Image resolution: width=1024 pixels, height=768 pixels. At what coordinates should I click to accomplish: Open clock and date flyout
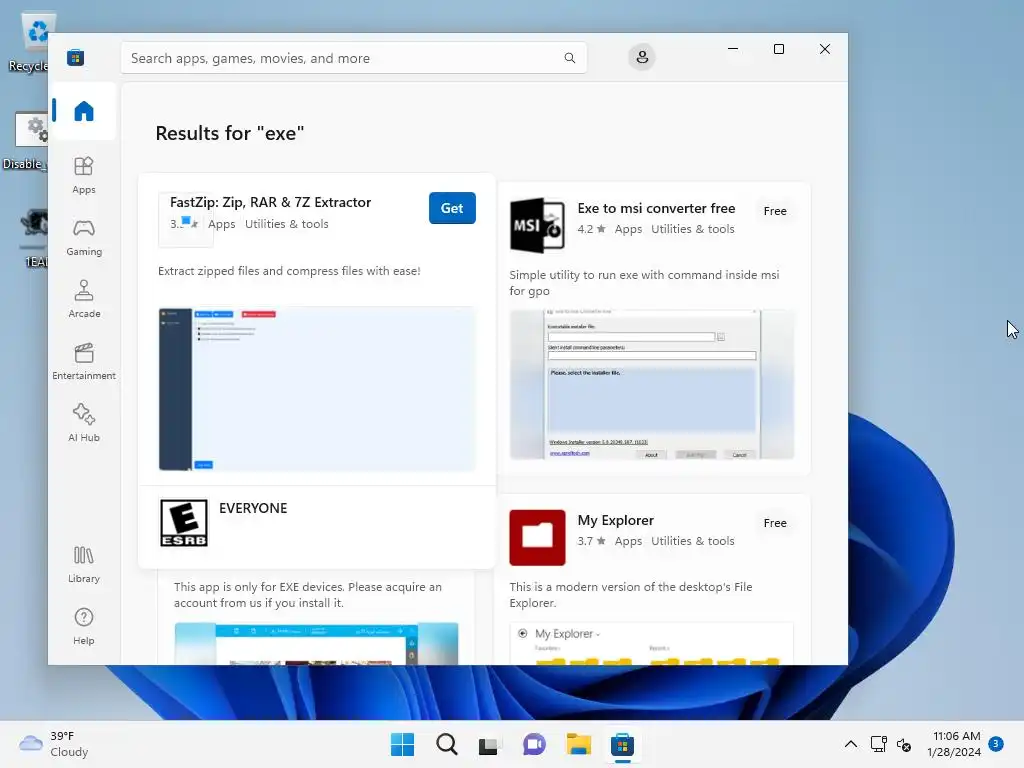(954, 744)
